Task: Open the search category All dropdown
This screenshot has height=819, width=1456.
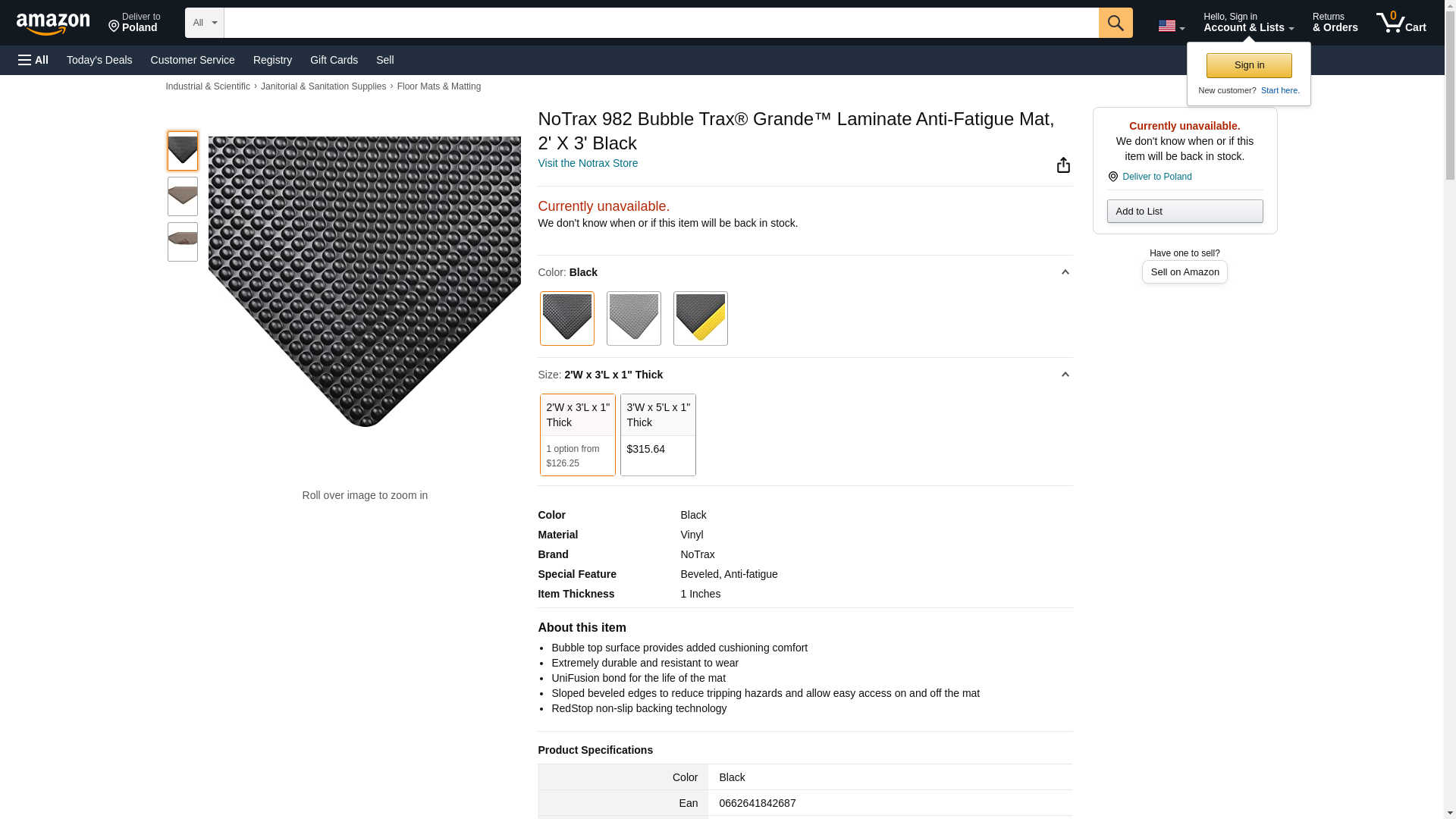Action: 204,23
